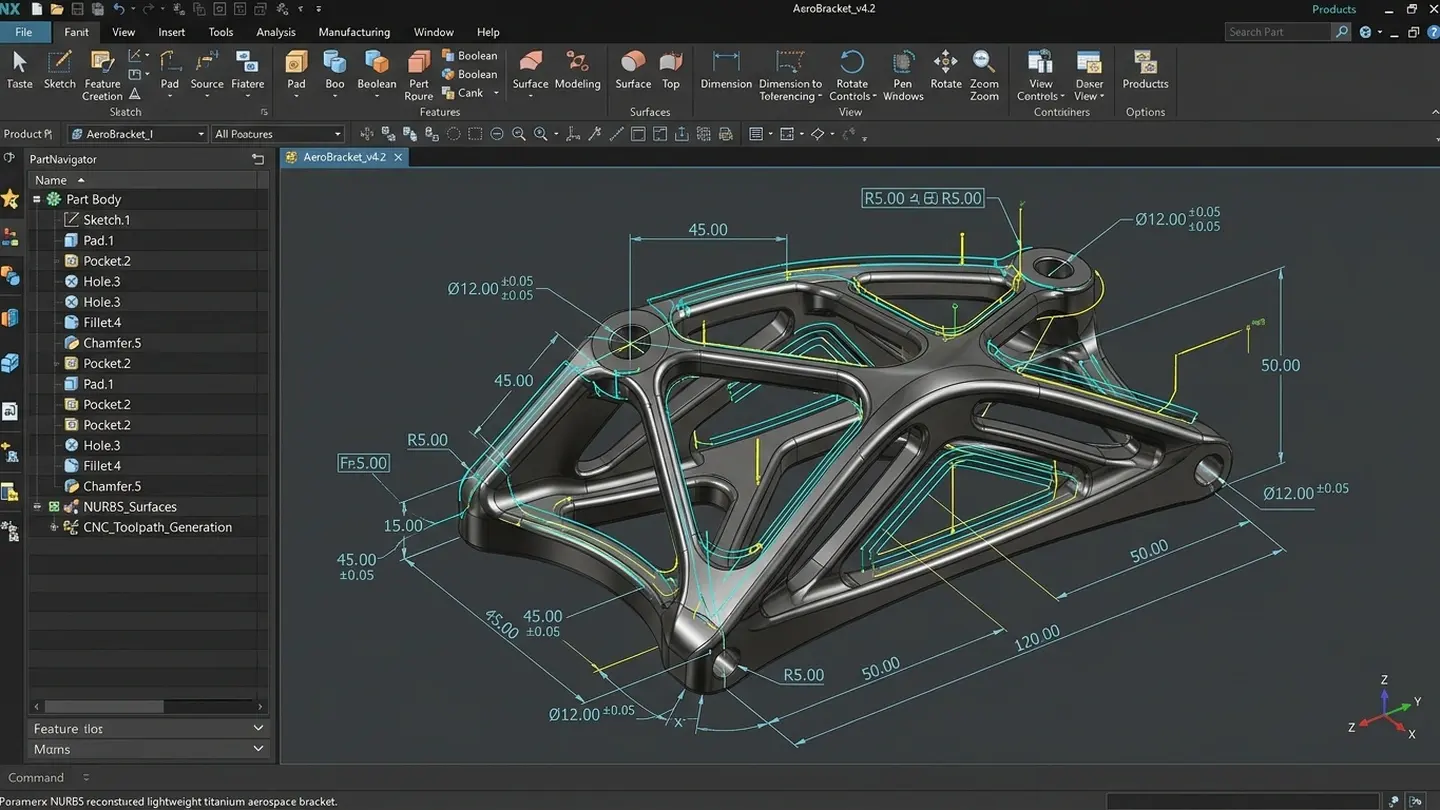Viewport: 1440px width, 810px height.
Task: Click the Pert Roure tool
Action: 419,75
